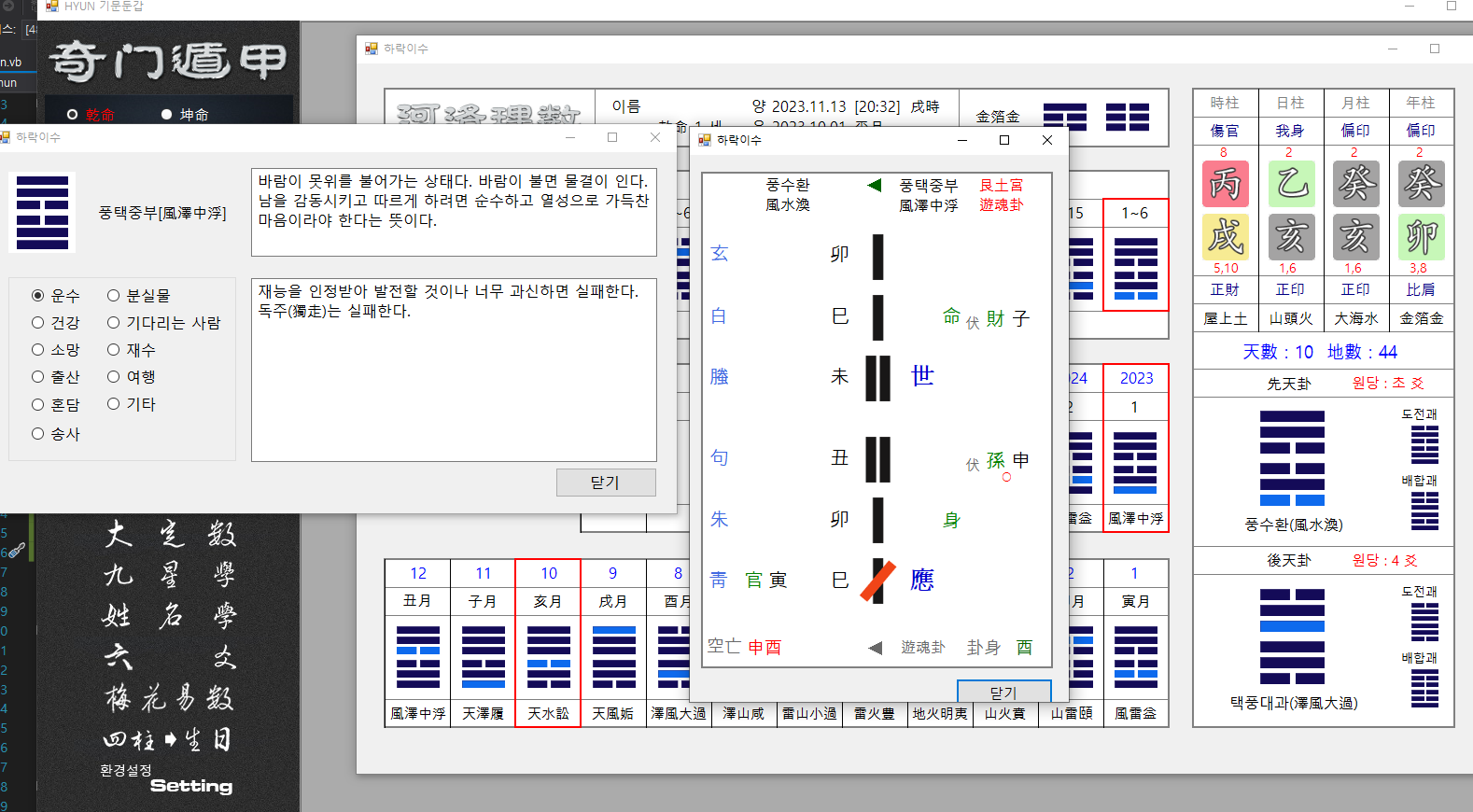Select the 건강 radio option
The image size is (1473, 812).
56,323
